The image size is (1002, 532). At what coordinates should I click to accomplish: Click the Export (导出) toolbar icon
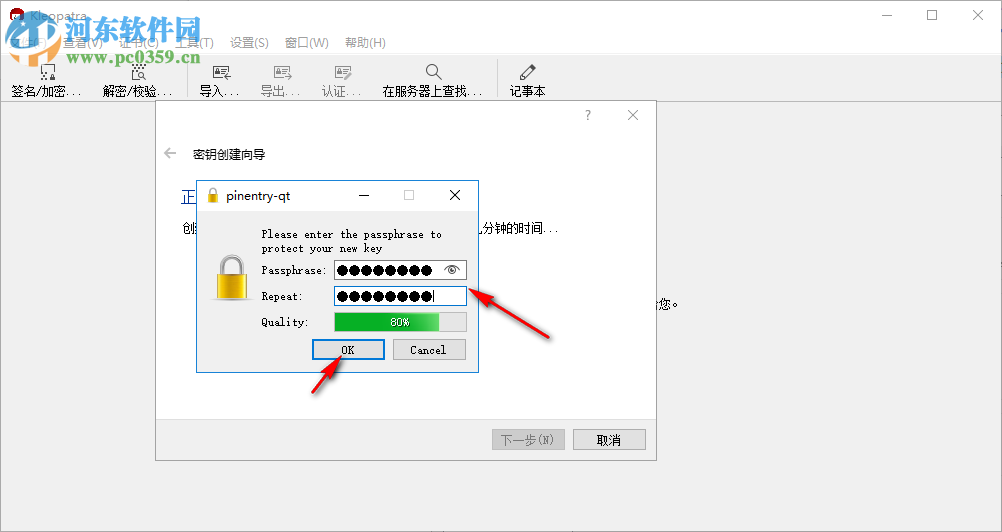(x=282, y=72)
